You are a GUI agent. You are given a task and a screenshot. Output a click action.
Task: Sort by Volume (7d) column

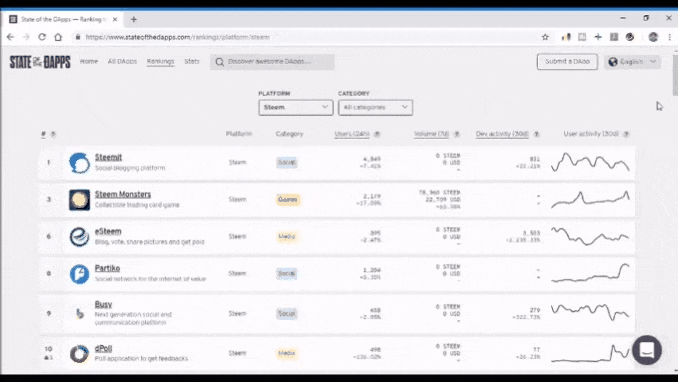(x=432, y=134)
